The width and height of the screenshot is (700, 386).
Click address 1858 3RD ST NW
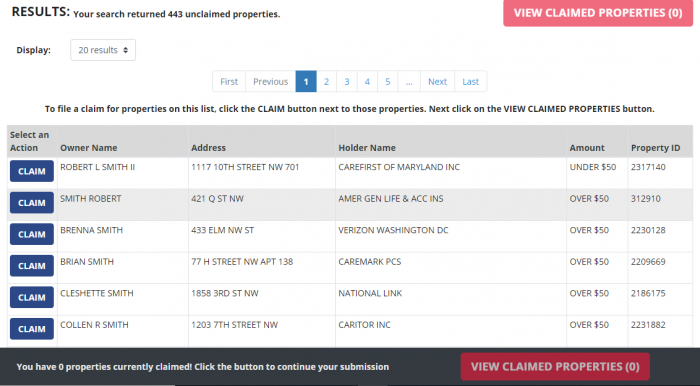[x=225, y=293]
